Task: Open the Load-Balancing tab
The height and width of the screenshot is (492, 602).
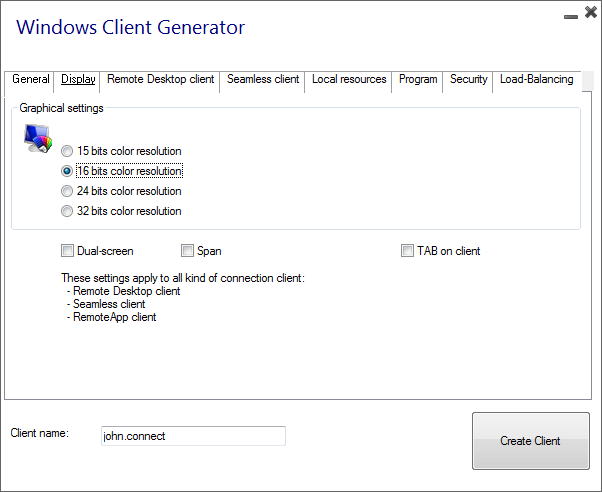Action: pyautogui.click(x=537, y=80)
